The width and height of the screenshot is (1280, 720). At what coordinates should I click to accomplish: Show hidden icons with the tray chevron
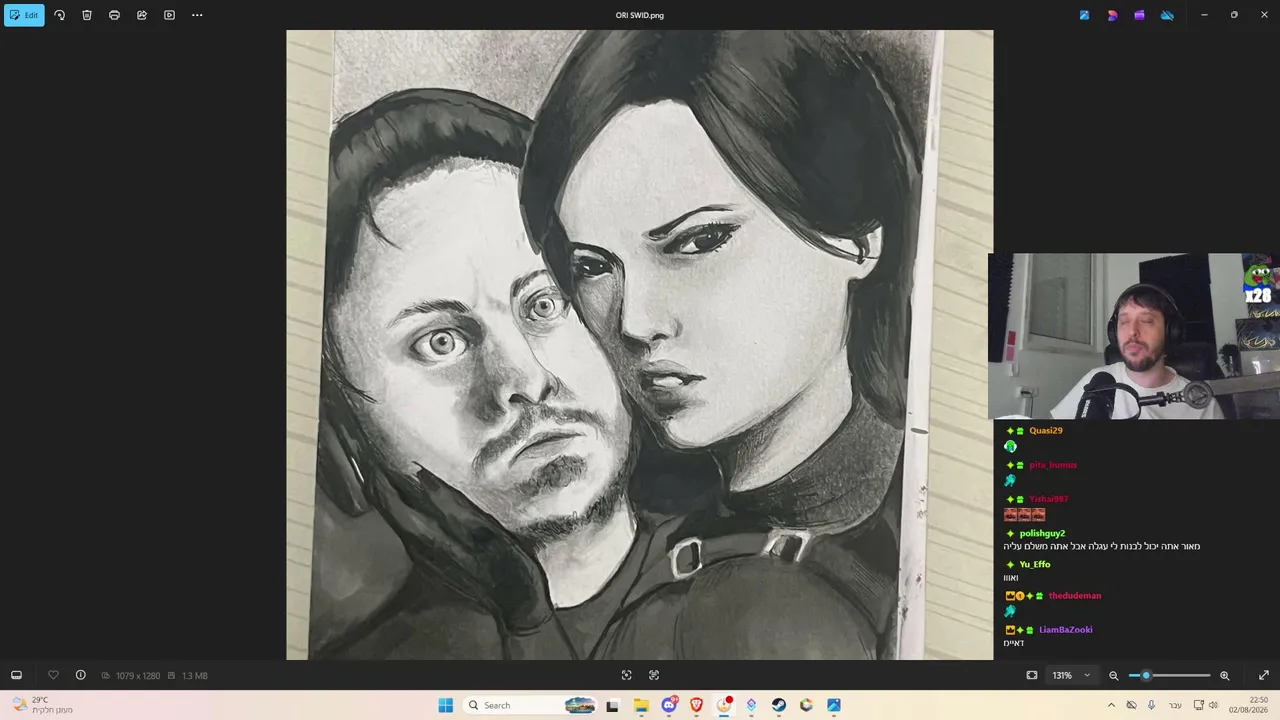click(1111, 705)
